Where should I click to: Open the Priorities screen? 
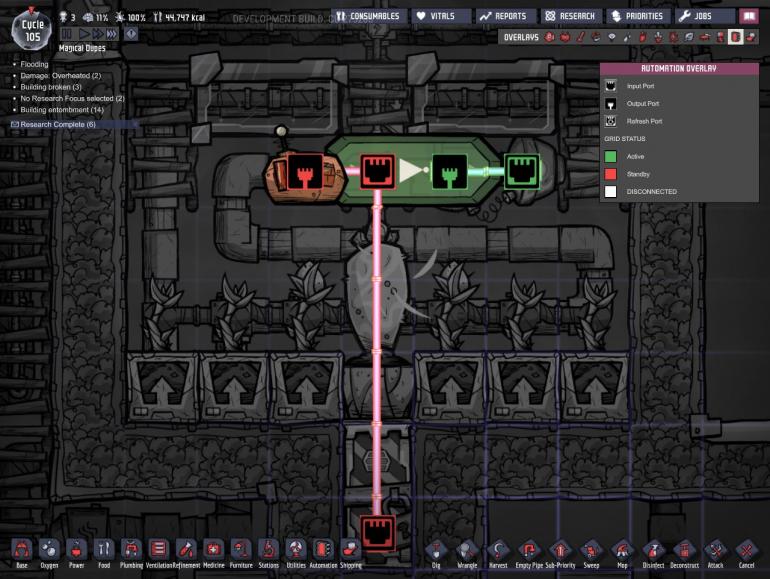(x=638, y=16)
